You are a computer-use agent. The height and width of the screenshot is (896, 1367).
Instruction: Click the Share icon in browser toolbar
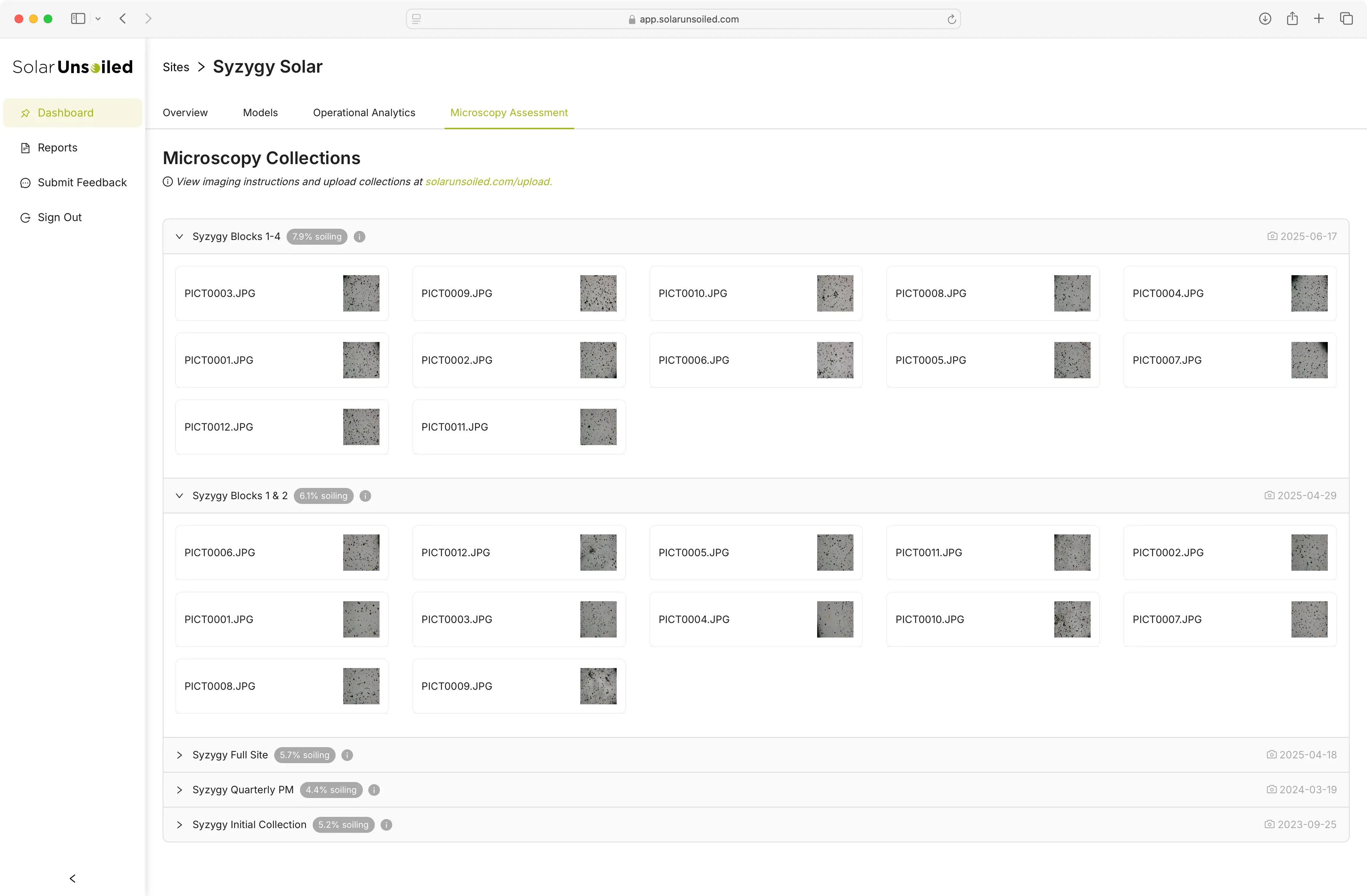1292,19
